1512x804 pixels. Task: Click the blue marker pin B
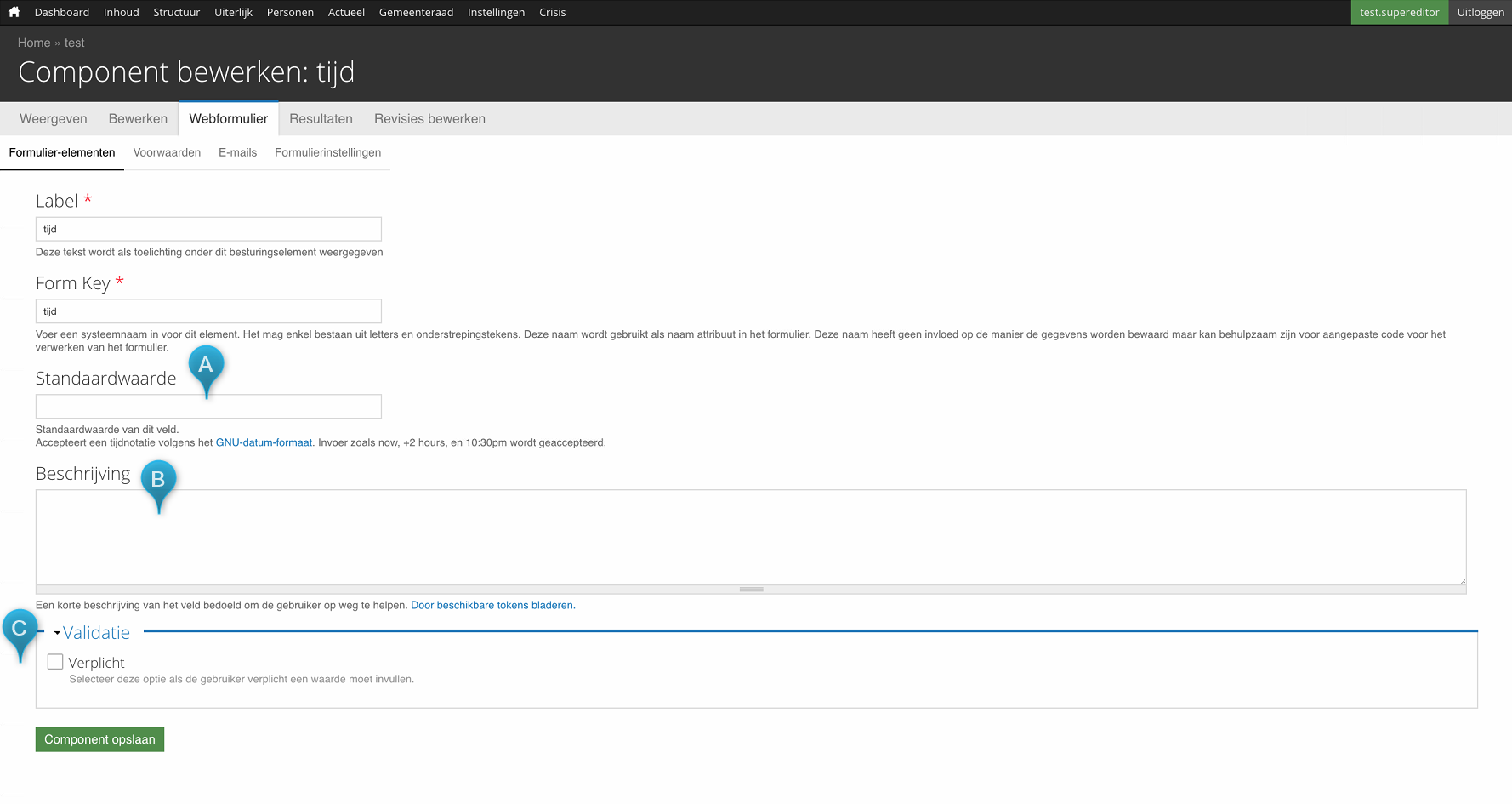click(x=158, y=482)
